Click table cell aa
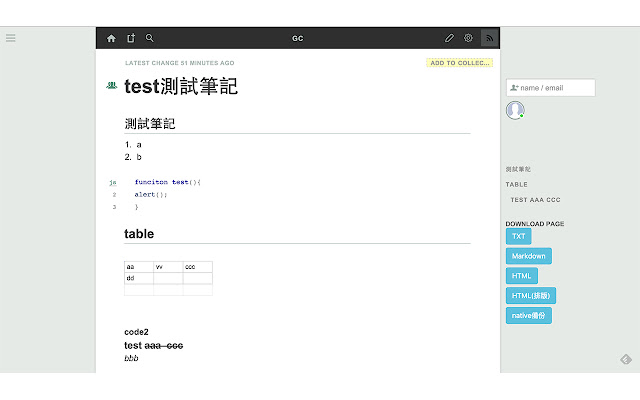 (x=139, y=267)
